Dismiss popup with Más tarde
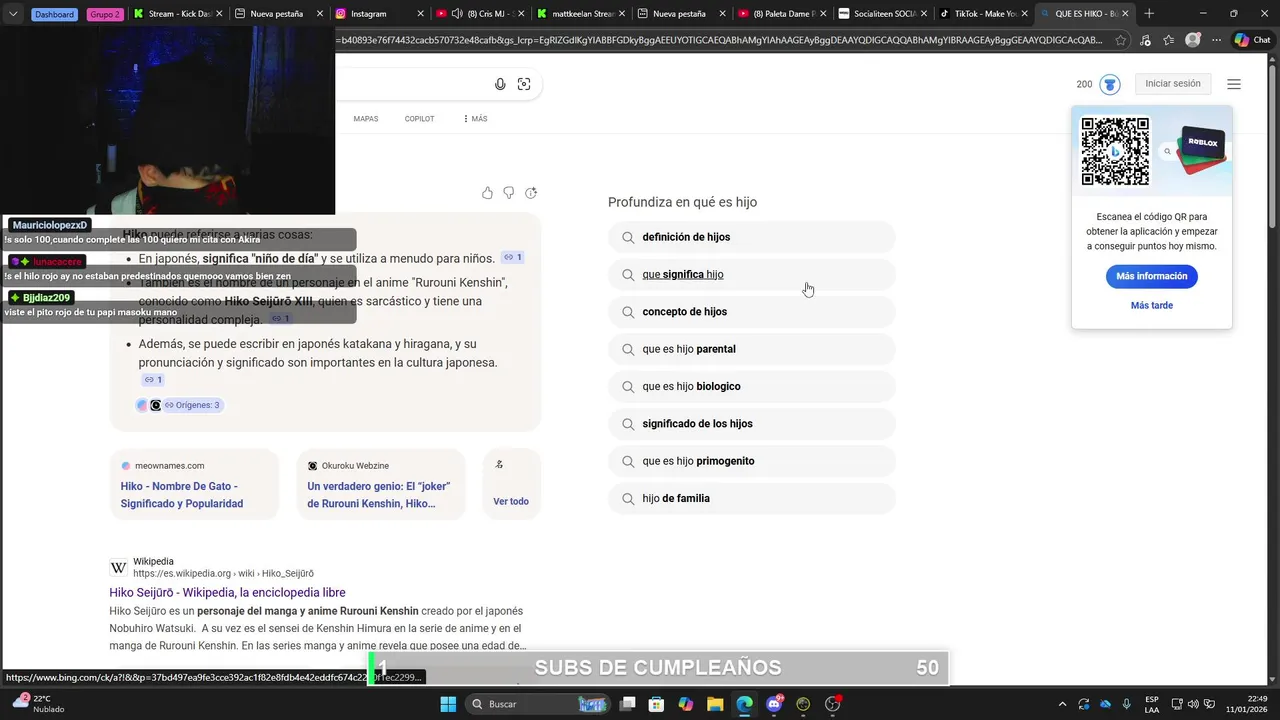This screenshot has height=720, width=1280. 1152,305
